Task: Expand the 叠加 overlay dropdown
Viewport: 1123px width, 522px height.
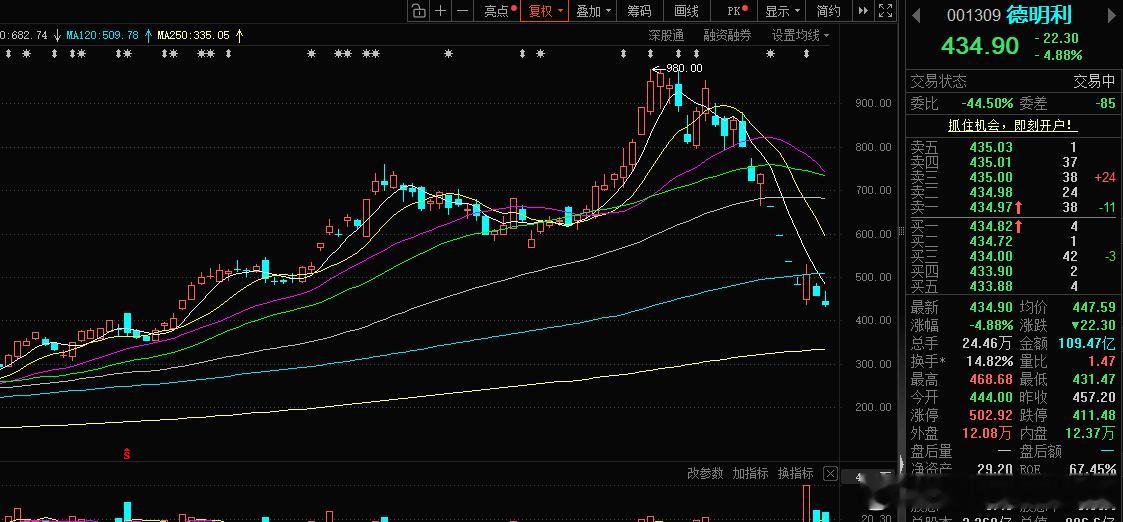Action: 594,11
